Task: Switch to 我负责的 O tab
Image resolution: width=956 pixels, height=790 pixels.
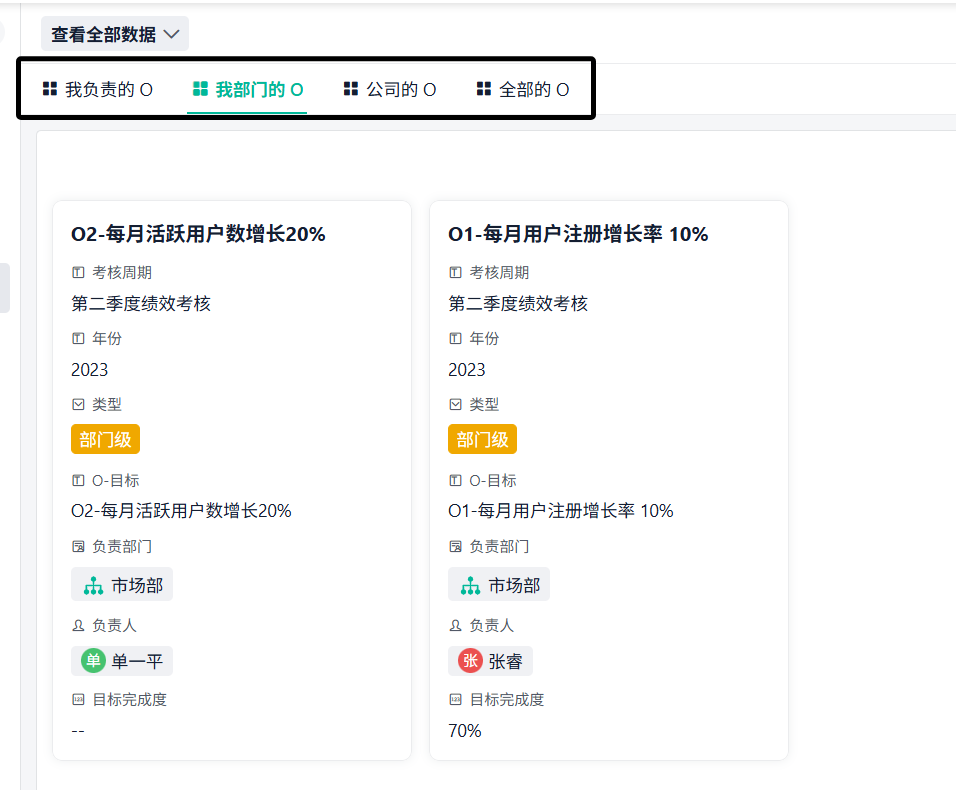Action: 98,90
